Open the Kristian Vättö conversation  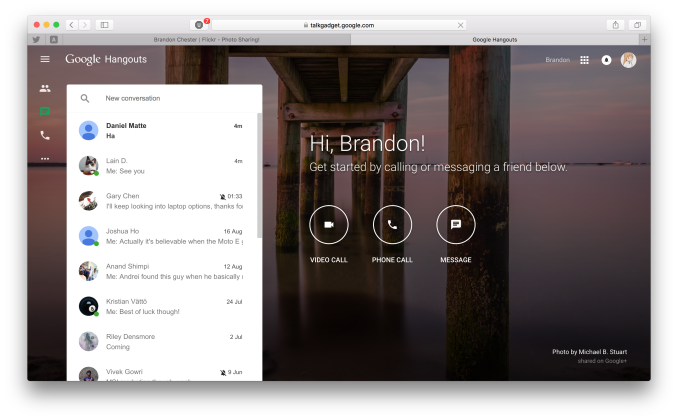[x=162, y=306]
